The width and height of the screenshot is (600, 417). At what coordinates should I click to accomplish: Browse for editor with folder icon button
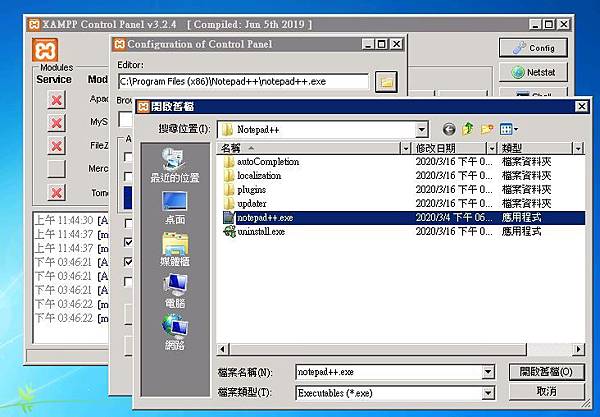pos(386,82)
